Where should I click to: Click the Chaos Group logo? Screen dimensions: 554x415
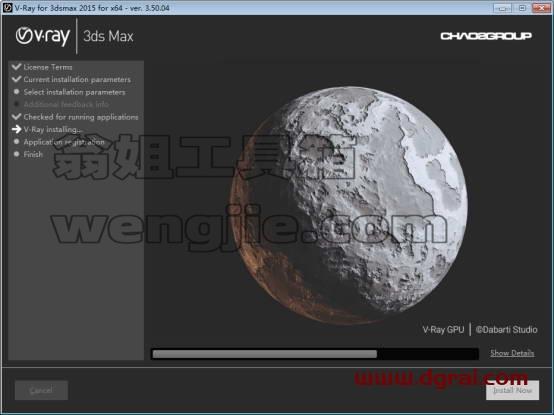tap(486, 36)
